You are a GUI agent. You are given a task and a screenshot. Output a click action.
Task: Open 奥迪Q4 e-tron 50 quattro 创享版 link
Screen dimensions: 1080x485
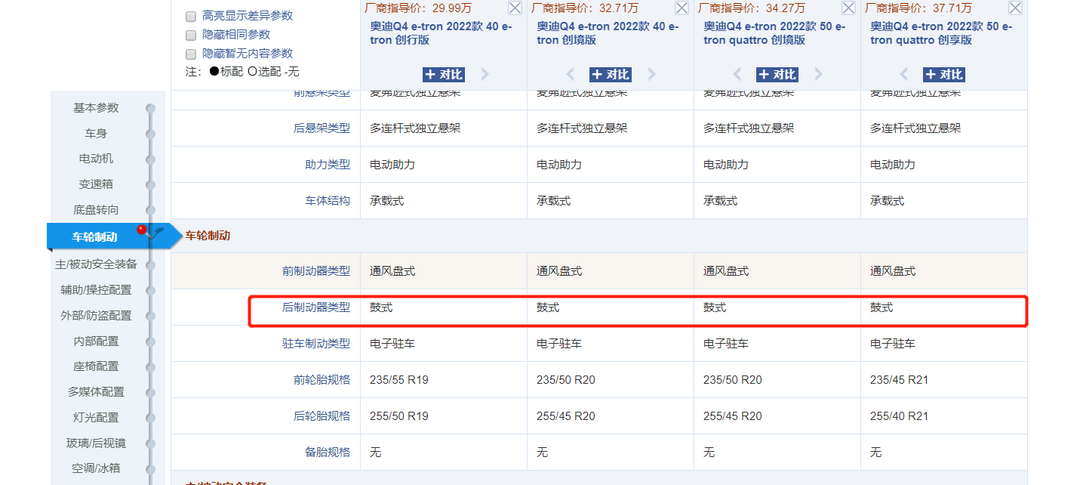tap(941, 33)
